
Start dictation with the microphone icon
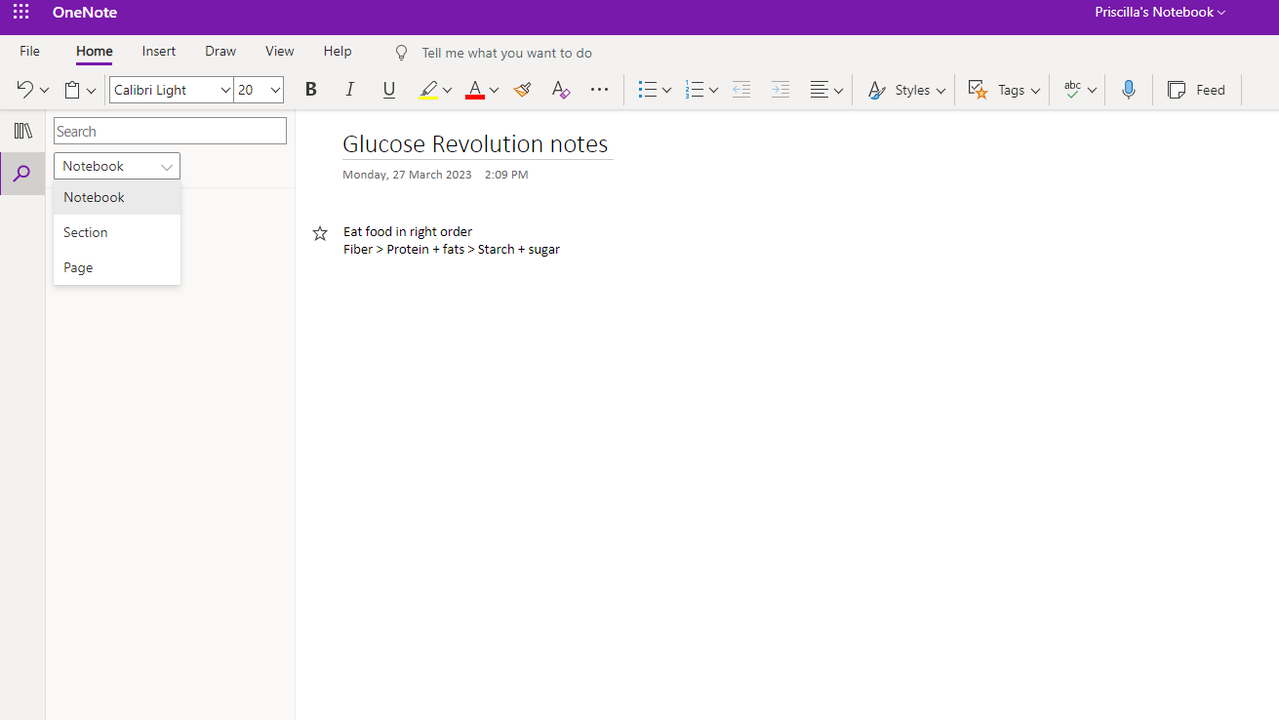[1128, 90]
